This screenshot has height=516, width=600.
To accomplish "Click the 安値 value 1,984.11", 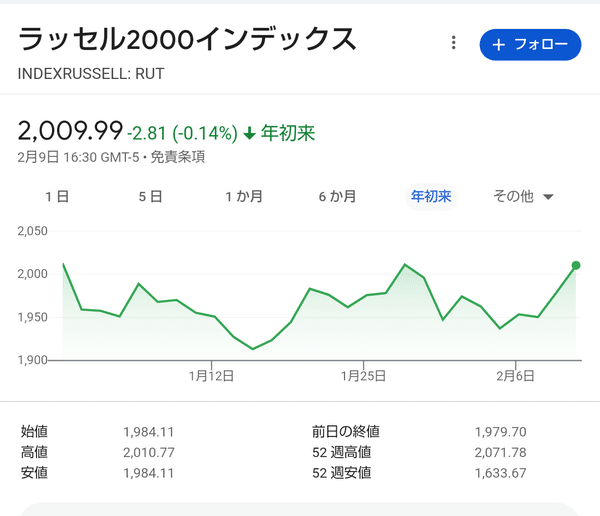I will 148,474.
